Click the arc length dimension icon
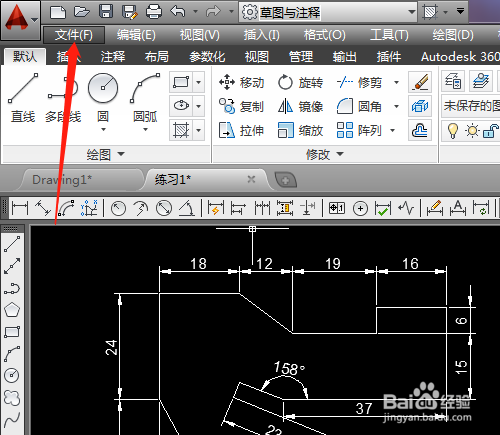The height and width of the screenshot is (435, 500). (x=66, y=208)
